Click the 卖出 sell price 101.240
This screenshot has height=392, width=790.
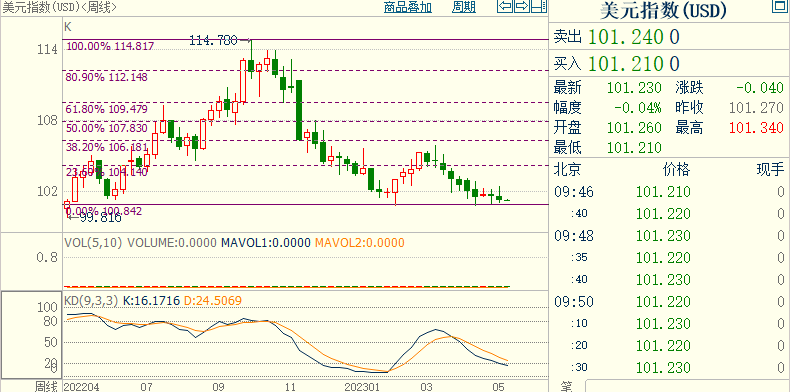[x=634, y=36]
